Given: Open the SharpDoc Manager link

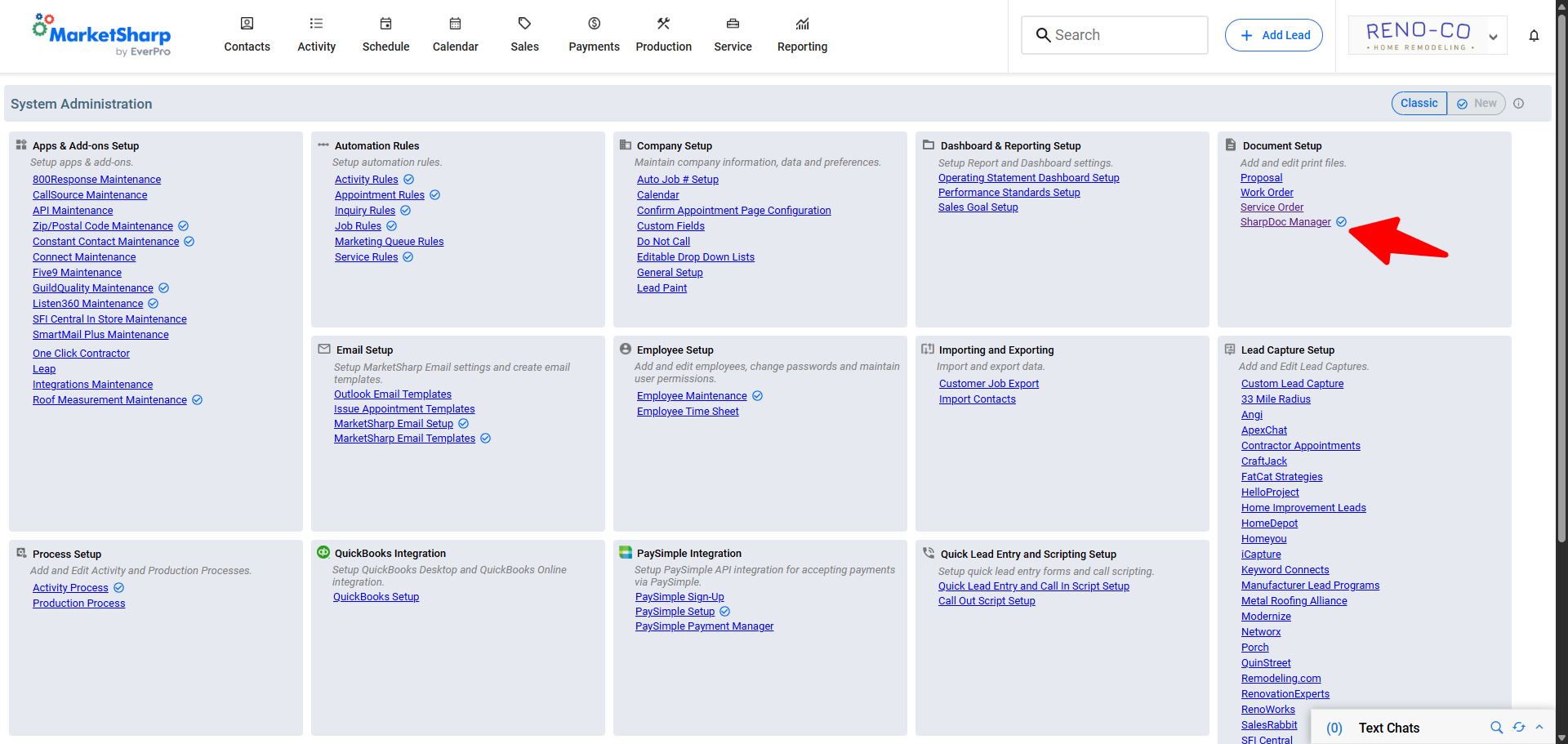Looking at the screenshot, I should click(1285, 222).
